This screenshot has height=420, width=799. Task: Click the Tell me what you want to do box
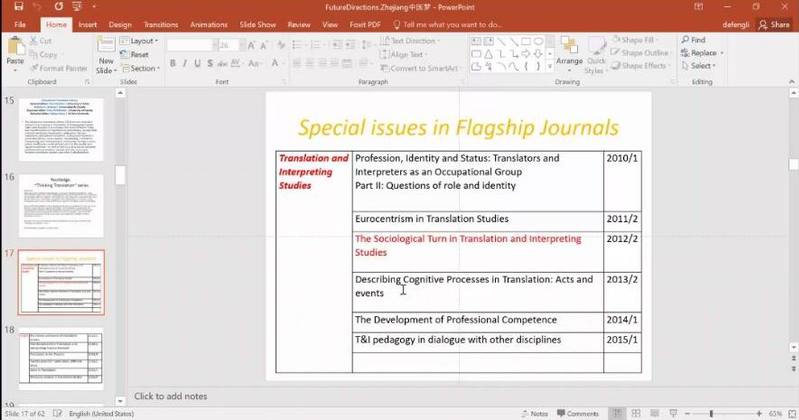(x=447, y=24)
